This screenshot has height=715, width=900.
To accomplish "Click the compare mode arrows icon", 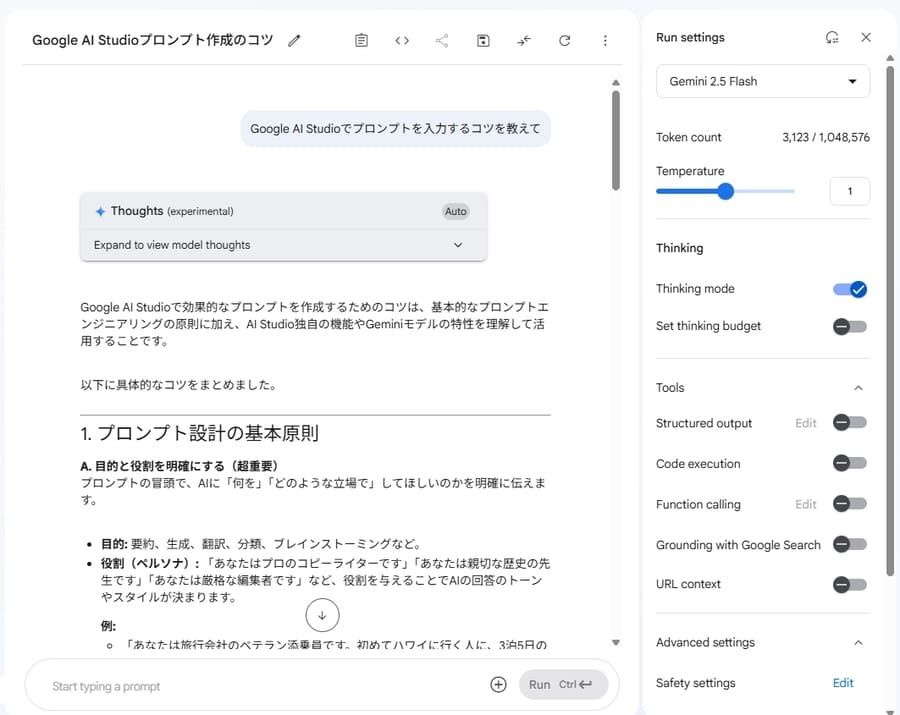I will coord(523,41).
